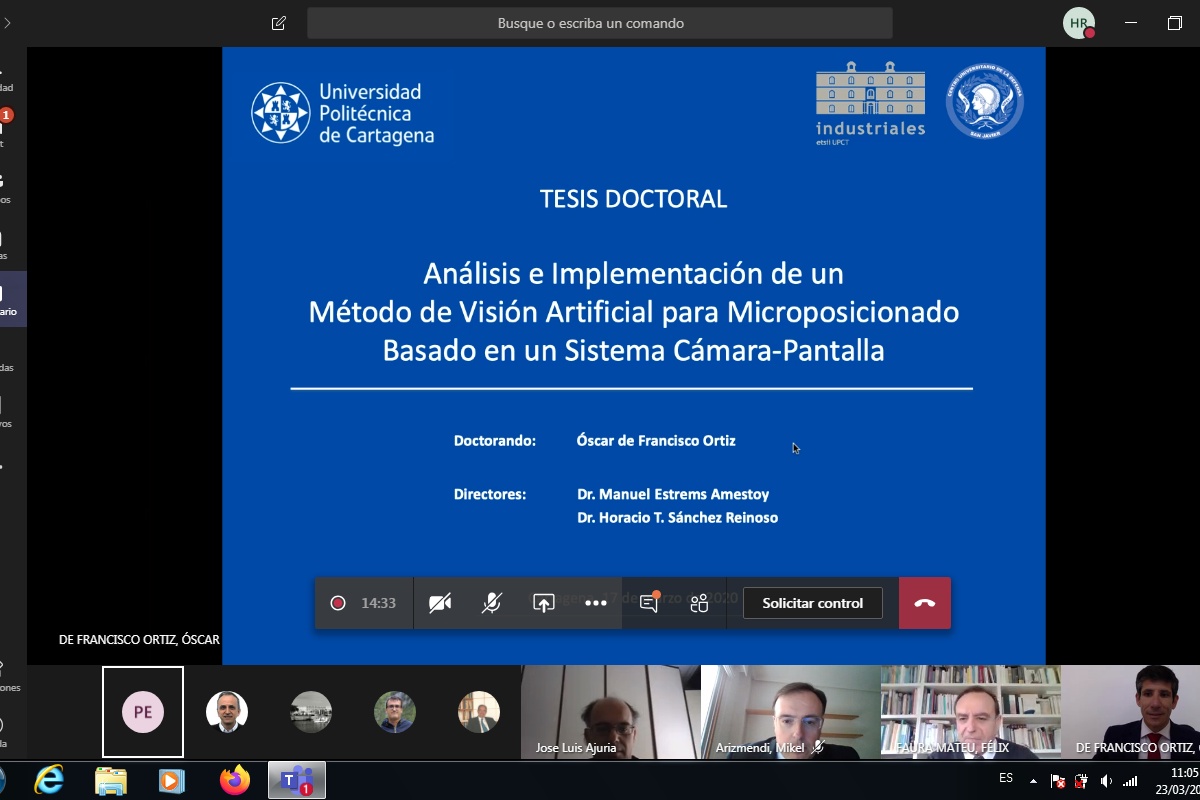Toggle the camera on in meeting toolbar
The width and height of the screenshot is (1200, 800).
coord(440,603)
